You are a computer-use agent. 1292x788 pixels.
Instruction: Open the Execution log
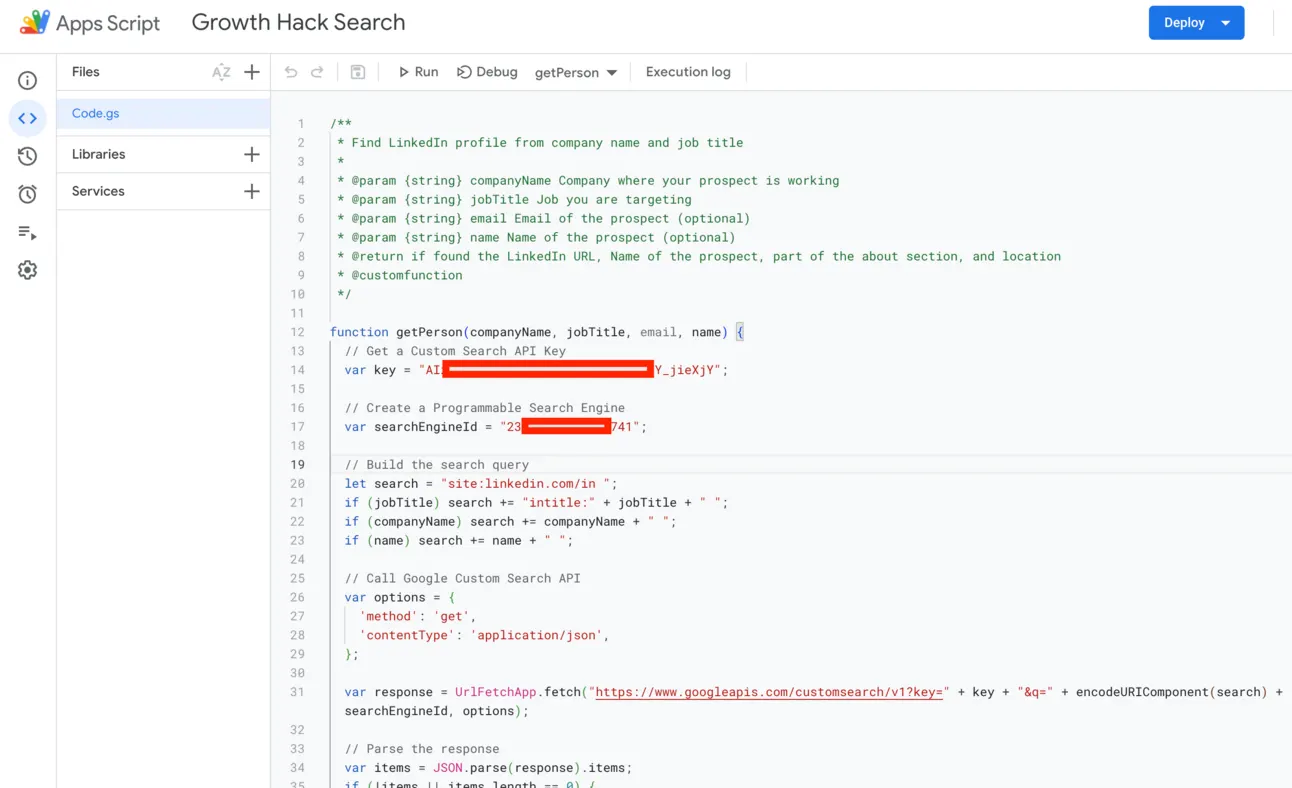pos(688,72)
